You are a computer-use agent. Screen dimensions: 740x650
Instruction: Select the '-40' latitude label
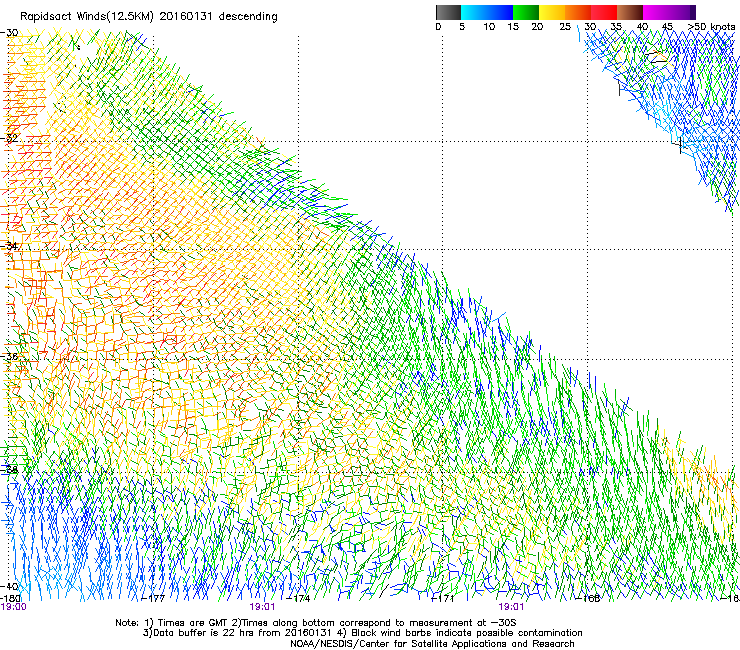tap(9, 586)
